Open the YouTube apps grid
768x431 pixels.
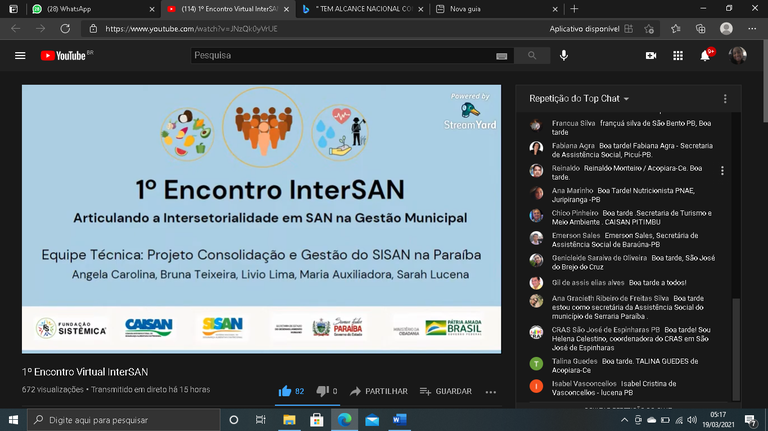[678, 56]
